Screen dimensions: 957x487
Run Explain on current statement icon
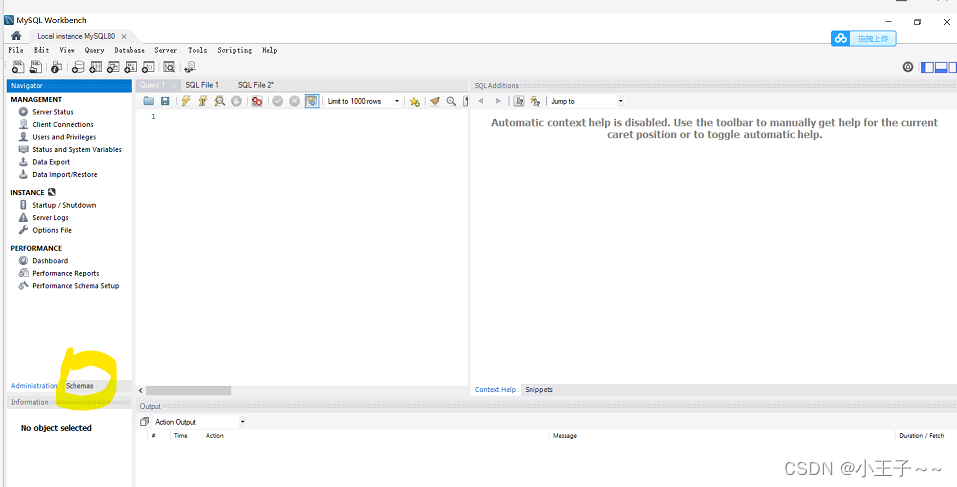(220, 101)
